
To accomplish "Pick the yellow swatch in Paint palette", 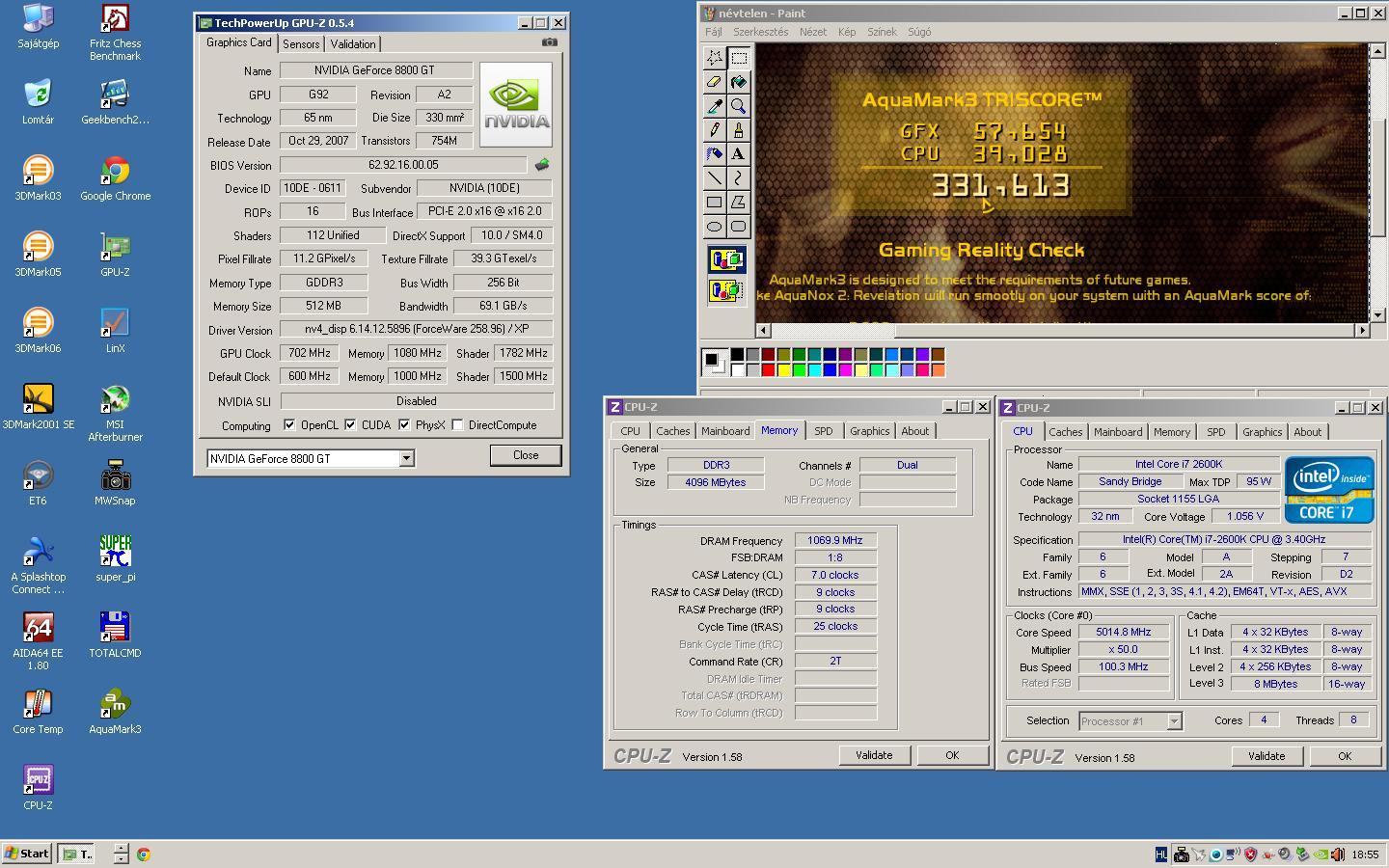I will (783, 369).
